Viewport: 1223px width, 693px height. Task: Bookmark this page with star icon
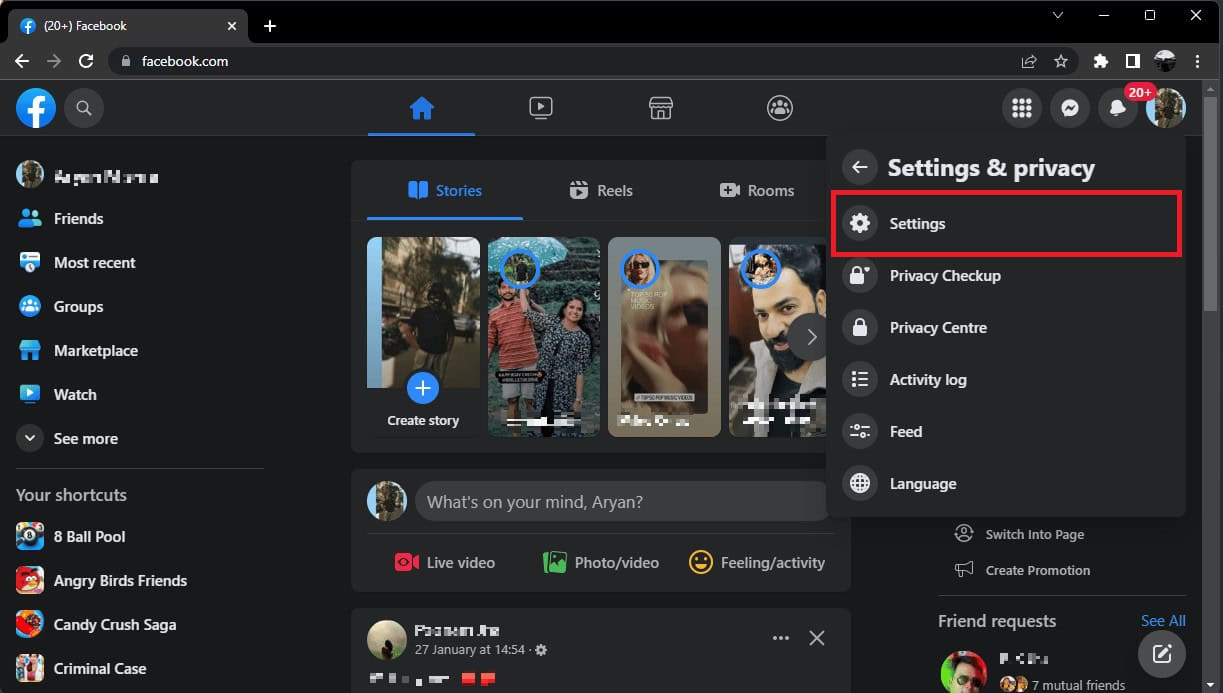pyautogui.click(x=1061, y=61)
